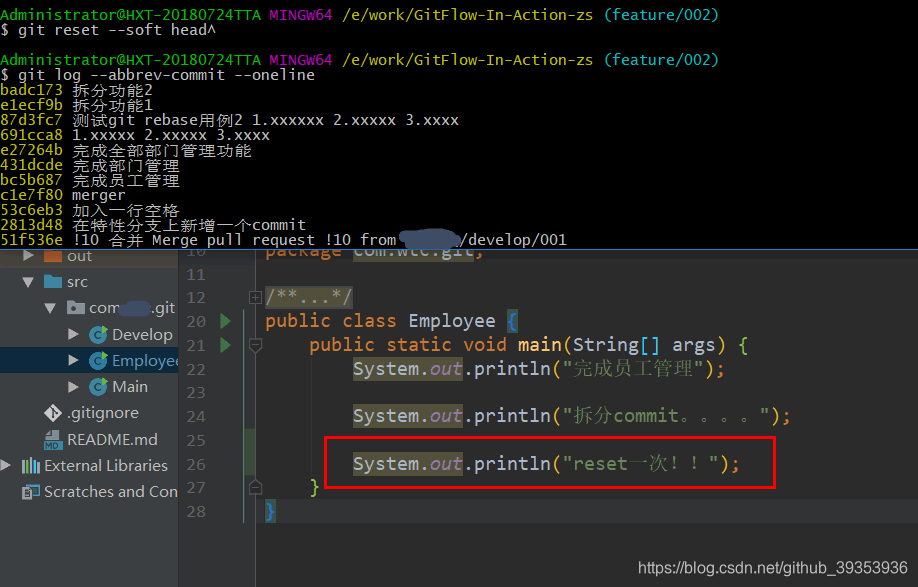Click the Employee class icon
Viewport: 918px width, 587px height.
coord(98,361)
